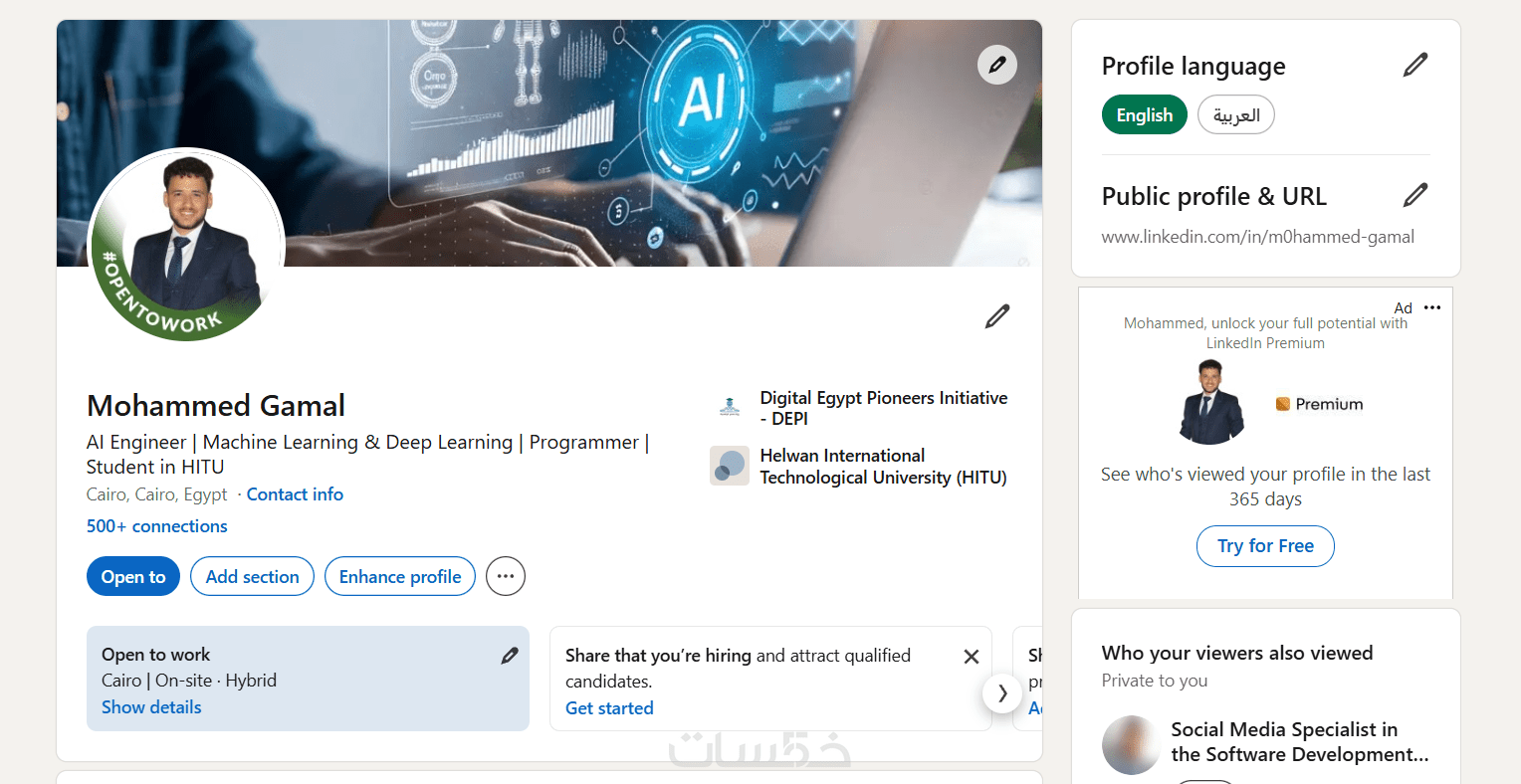Screen dimensions: 1521x784
Task: Click the Profile language heading
Action: (1194, 67)
